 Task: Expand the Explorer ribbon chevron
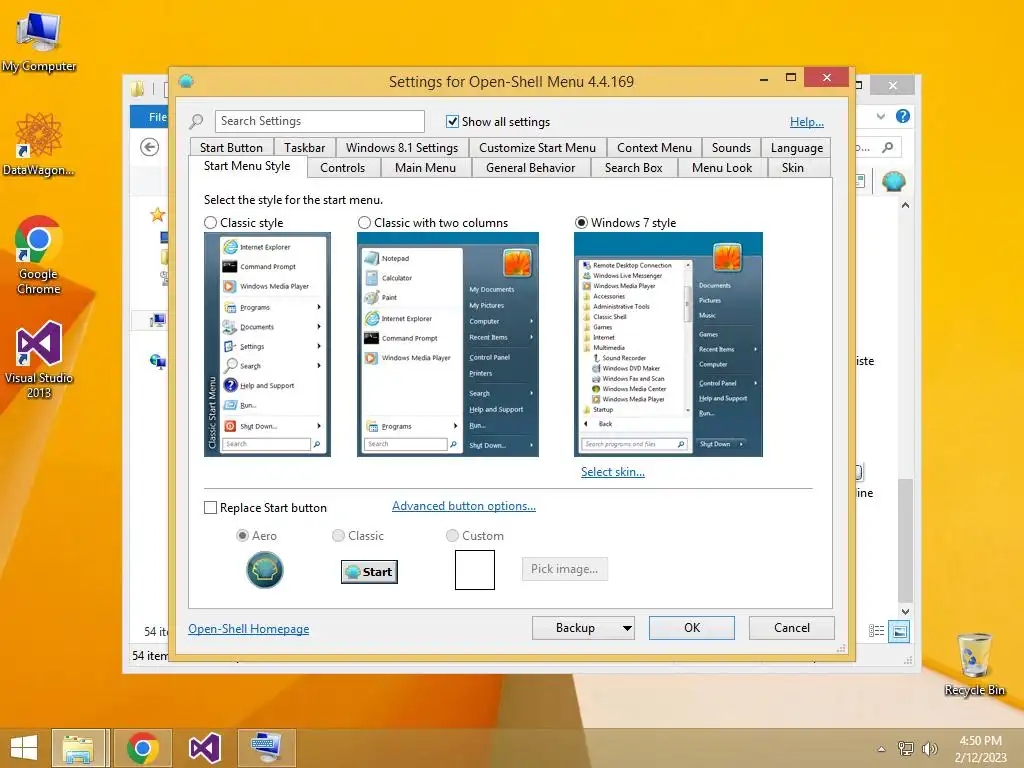[x=881, y=116]
